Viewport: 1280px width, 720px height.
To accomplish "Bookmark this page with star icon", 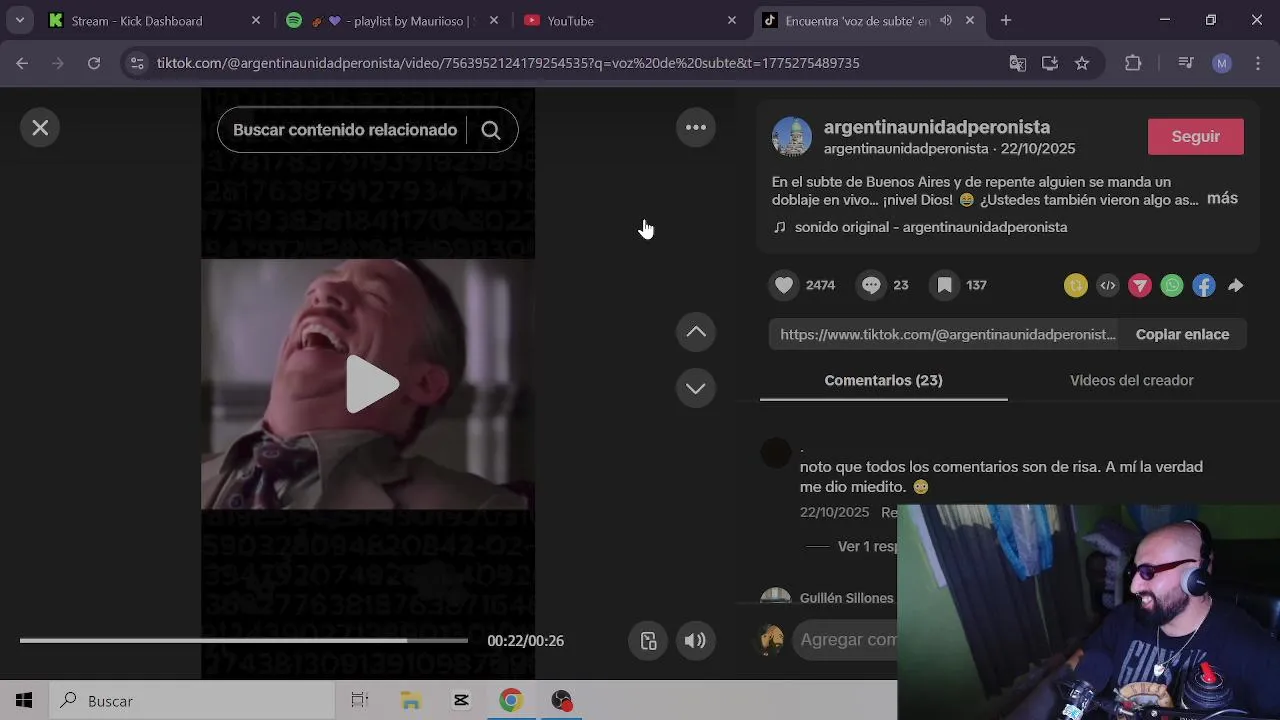I will tap(1082, 63).
